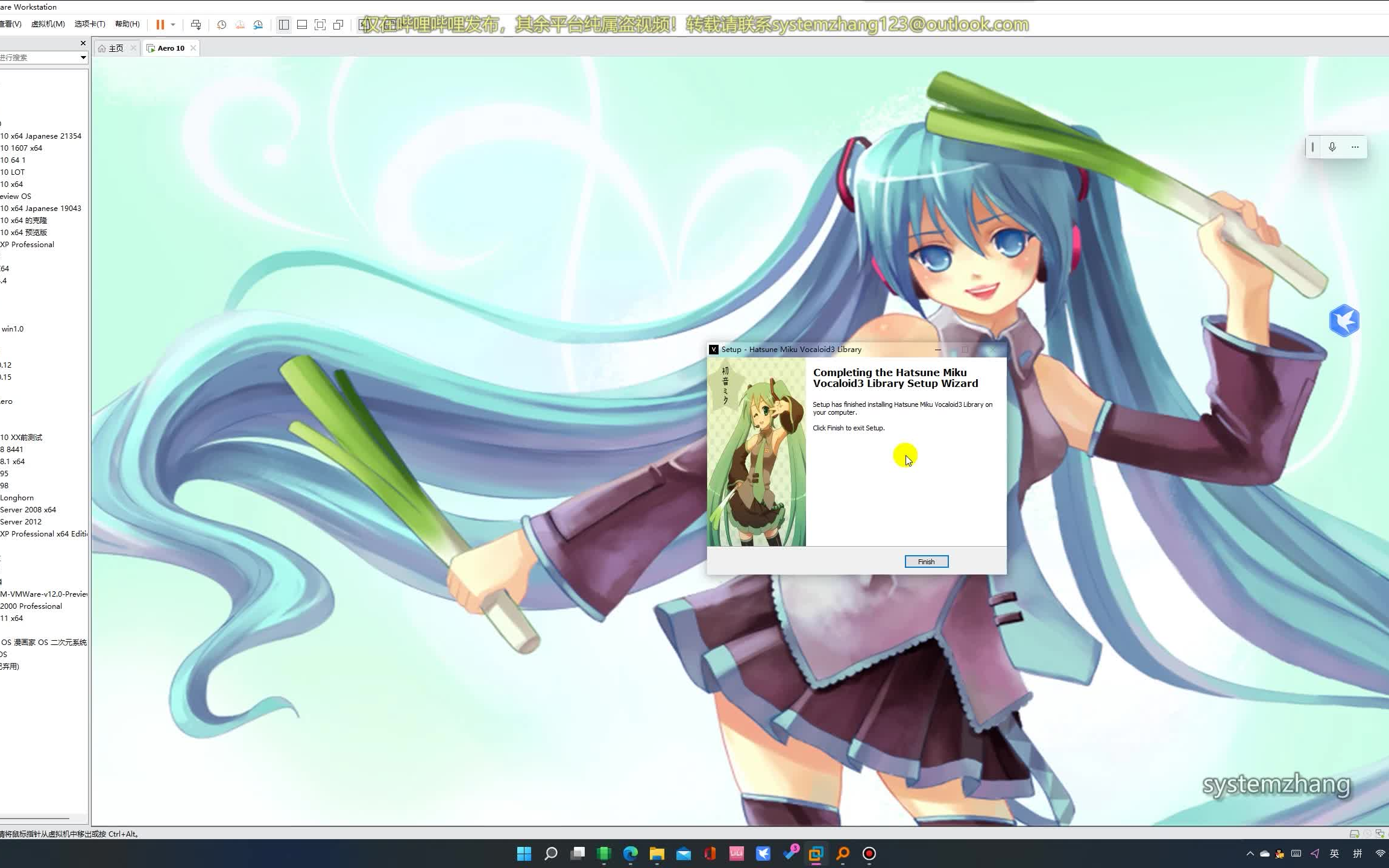Select the '8.1 x64' VM entry

(x=13, y=462)
